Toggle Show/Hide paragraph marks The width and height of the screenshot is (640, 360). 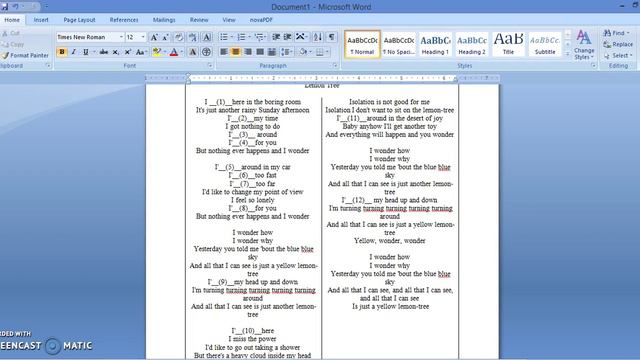(x=332, y=37)
